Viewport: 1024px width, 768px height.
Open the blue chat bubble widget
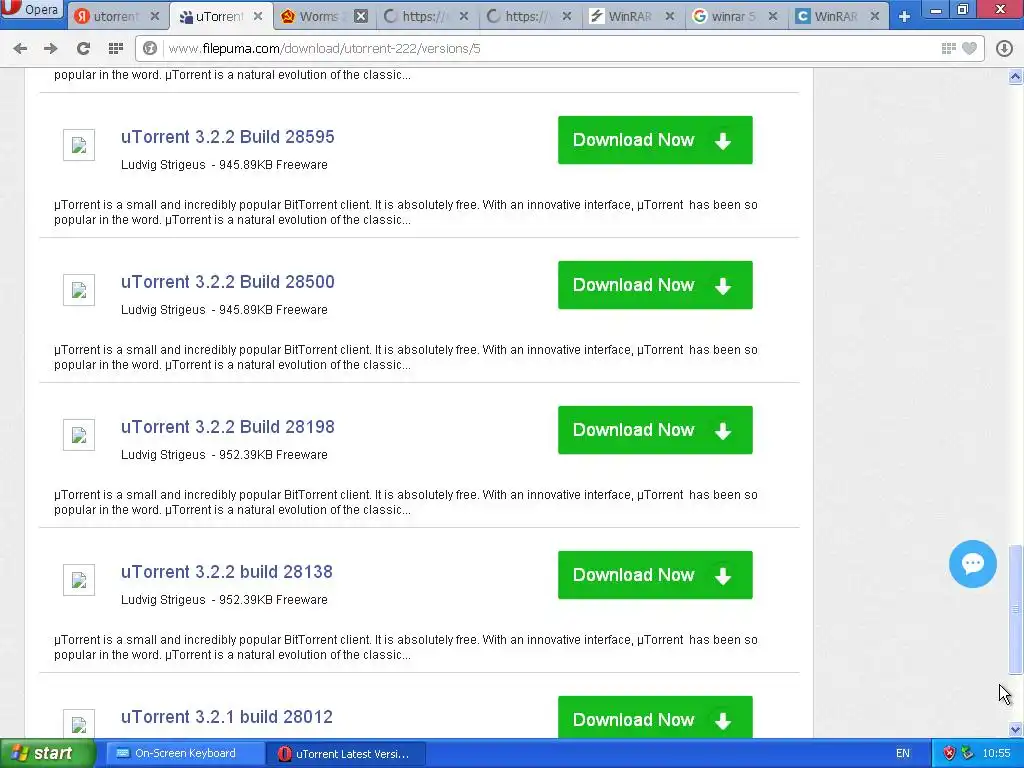coord(972,564)
